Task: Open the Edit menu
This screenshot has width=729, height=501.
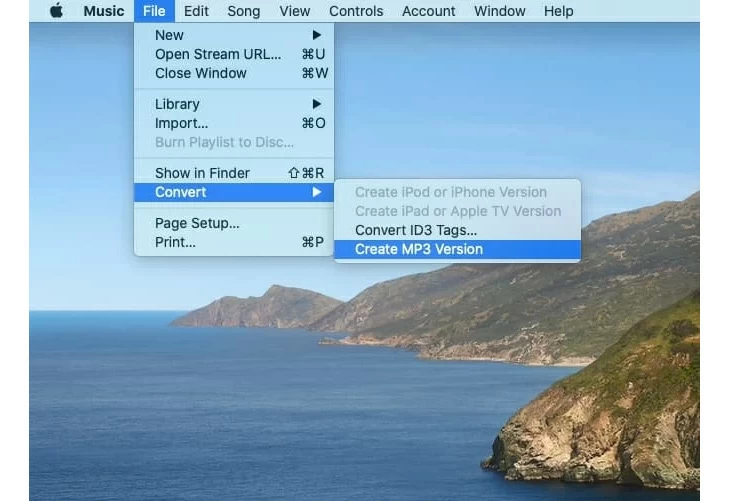Action: [x=196, y=11]
